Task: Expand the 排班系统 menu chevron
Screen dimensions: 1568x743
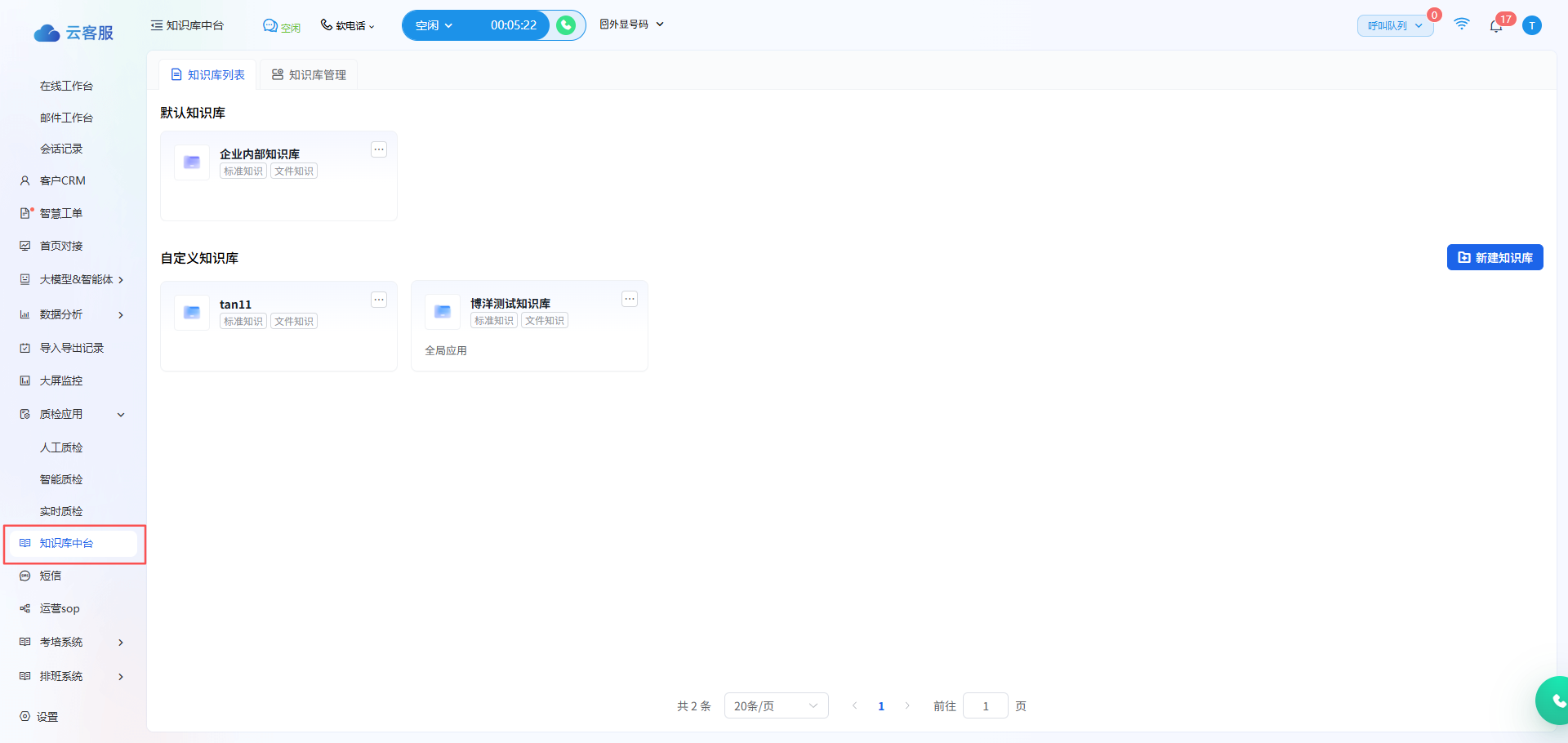Action: (121, 677)
